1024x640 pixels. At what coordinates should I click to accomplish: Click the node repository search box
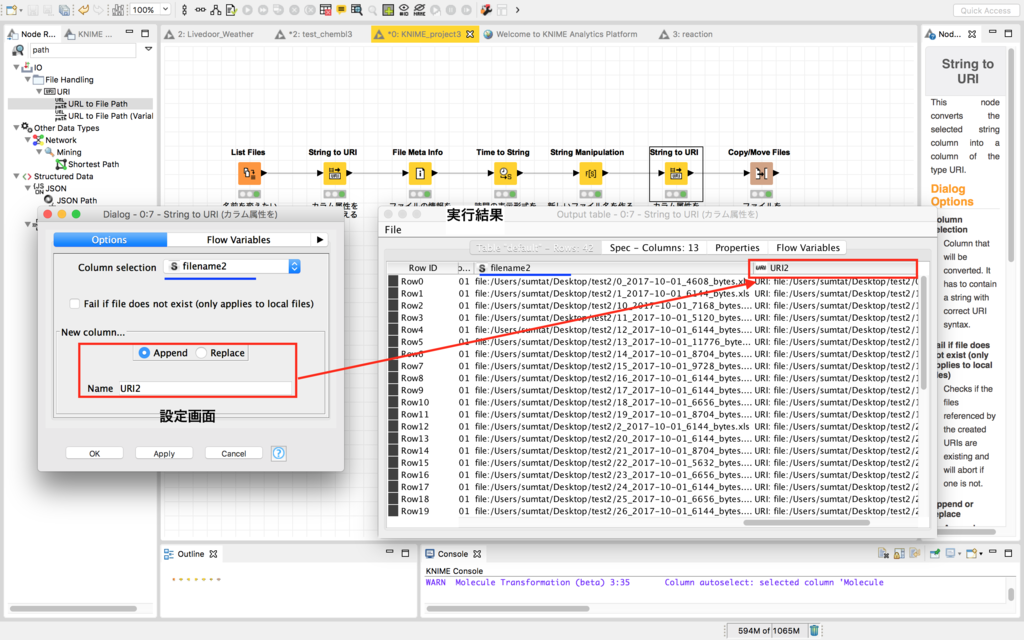(x=82, y=50)
